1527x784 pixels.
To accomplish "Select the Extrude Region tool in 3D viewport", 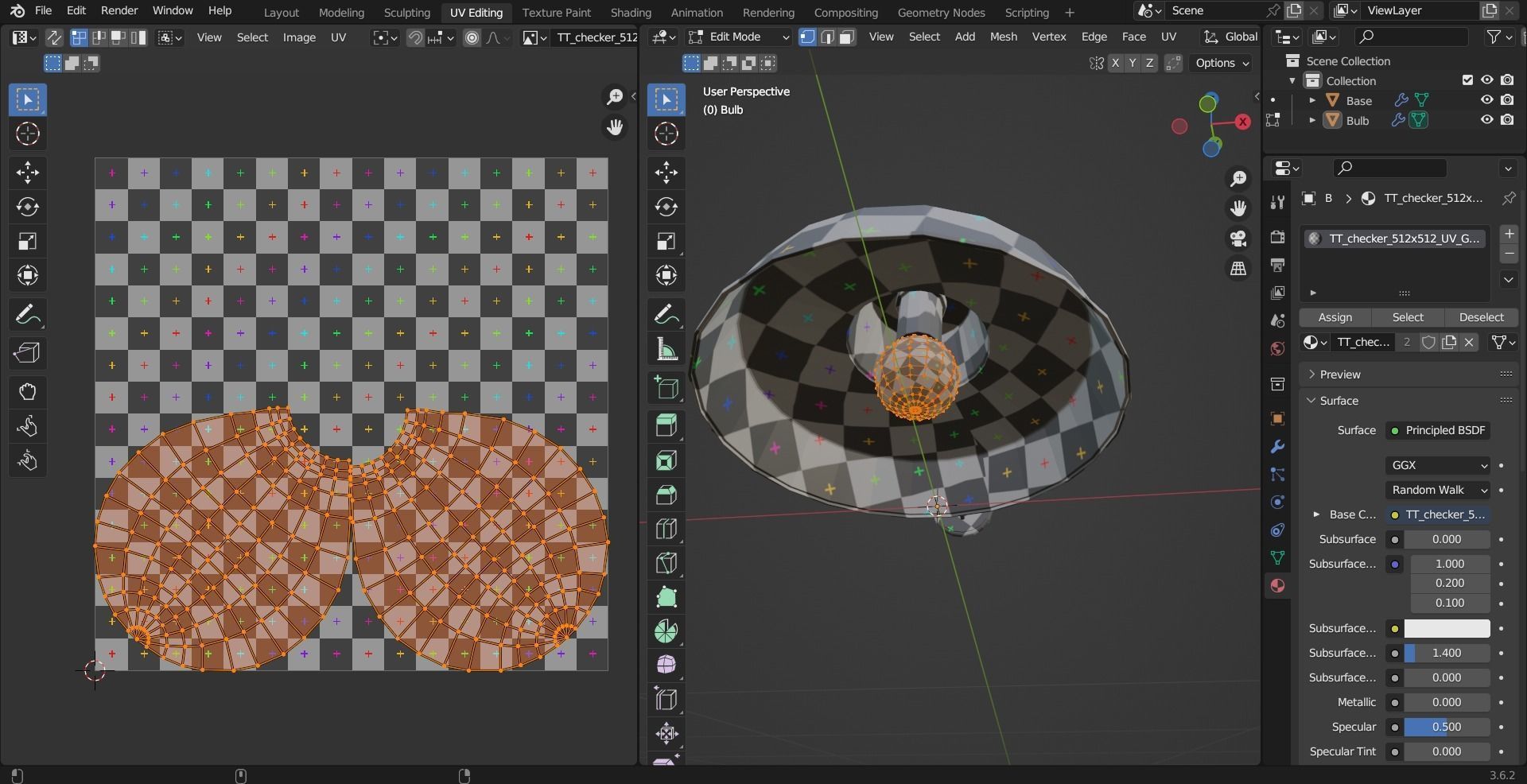I will pos(666,425).
